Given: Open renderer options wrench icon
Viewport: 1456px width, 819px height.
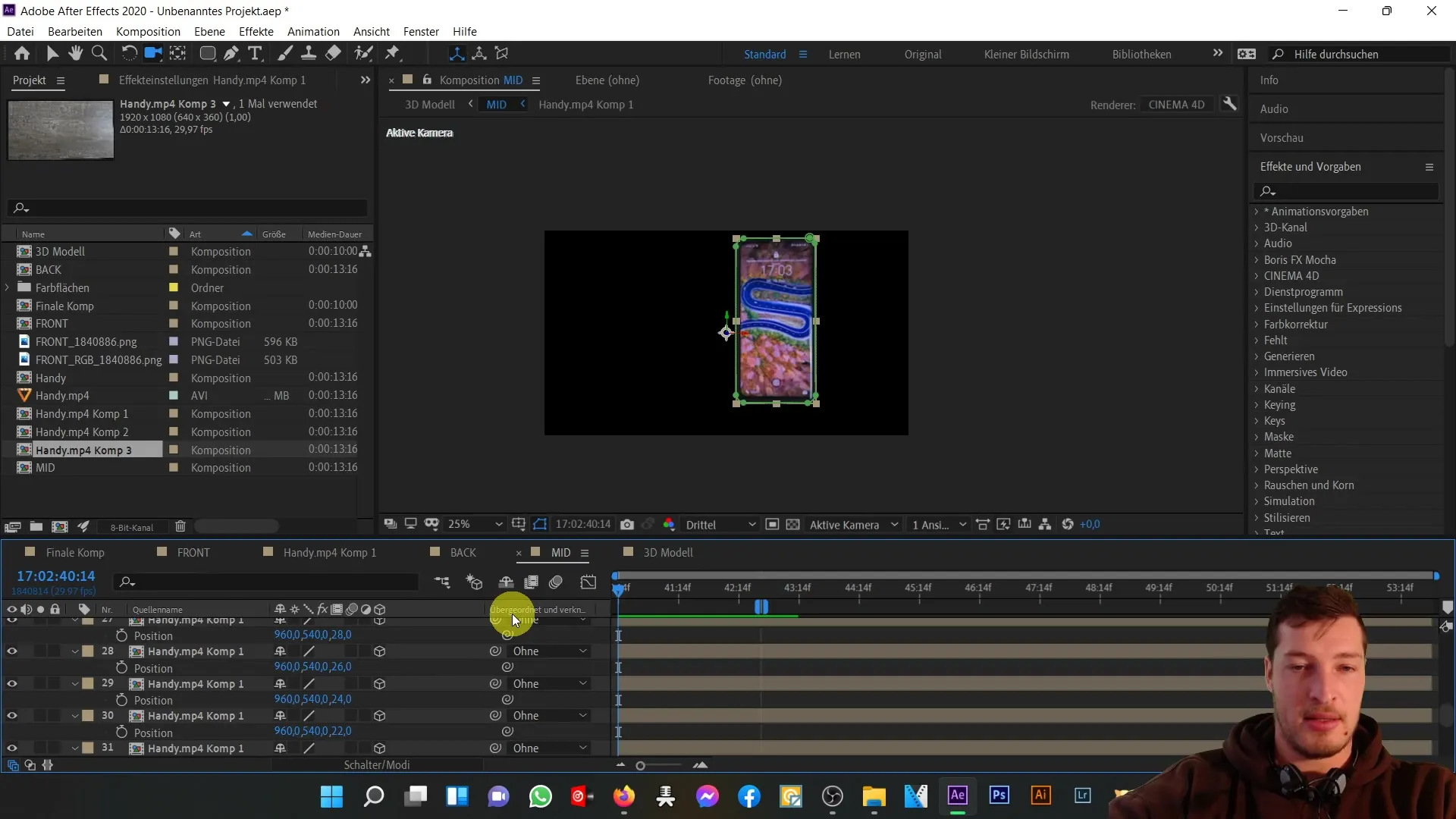Looking at the screenshot, I should [1230, 104].
